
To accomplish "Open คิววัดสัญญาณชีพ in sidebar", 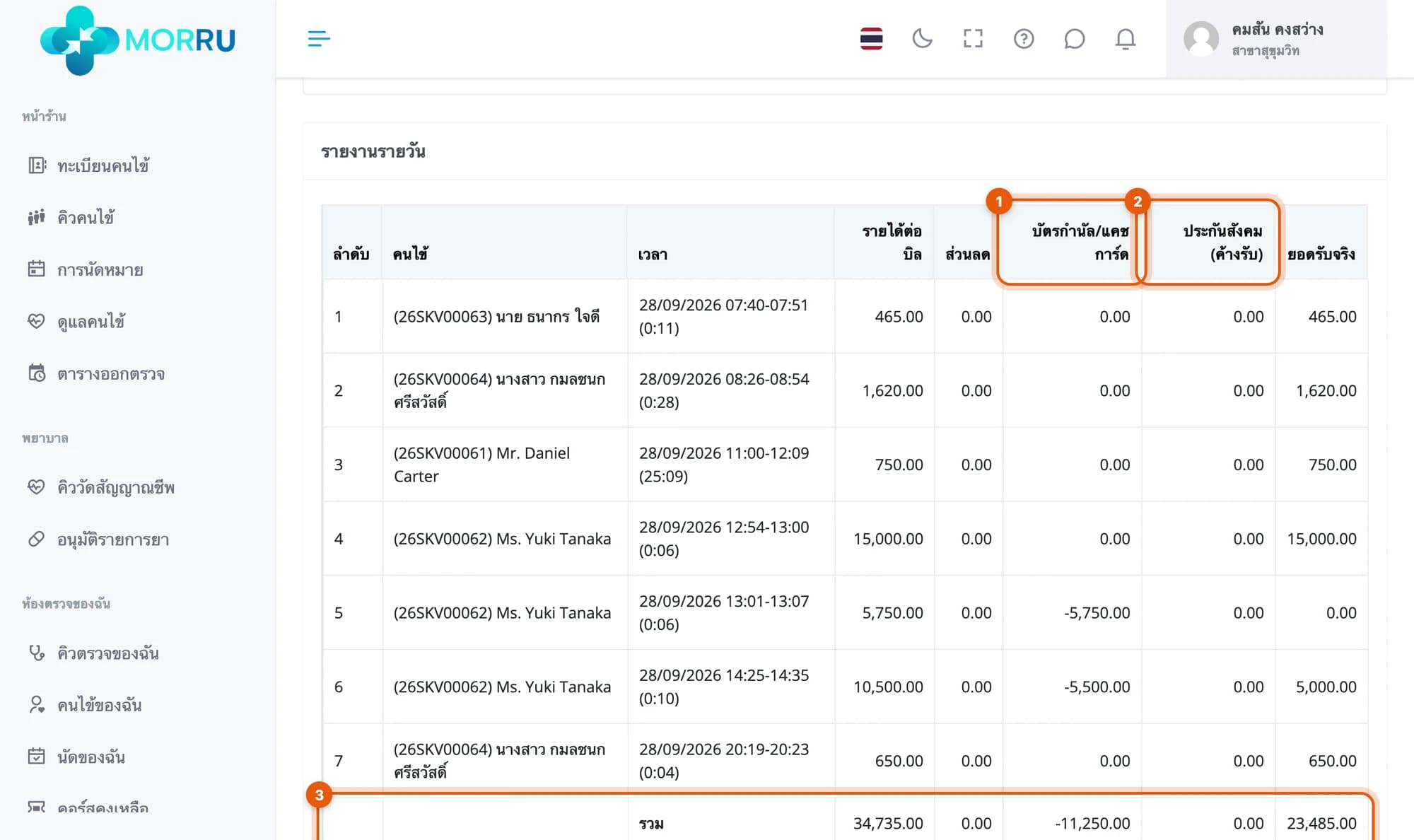I will (116, 487).
